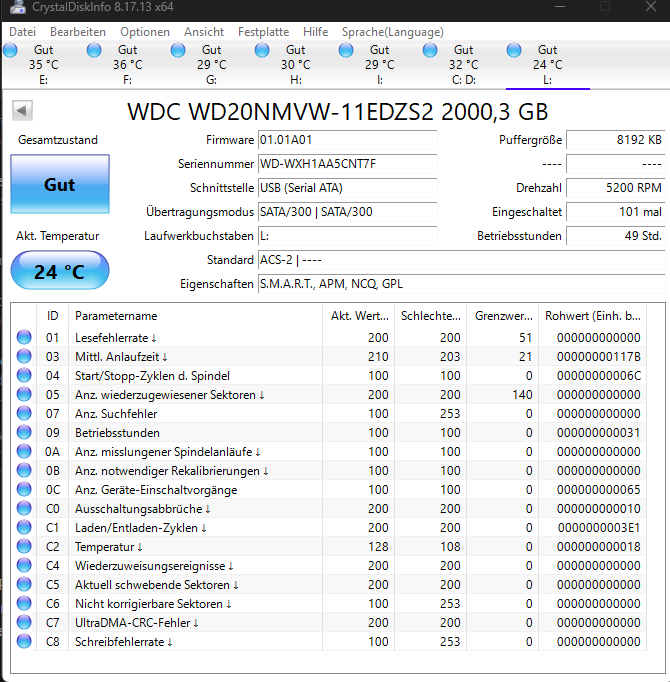Image resolution: width=670 pixels, height=682 pixels.
Task: Click the Eigenschaften field S.M.A.R.T., APM, NCQ, GPL
Action: [462, 284]
